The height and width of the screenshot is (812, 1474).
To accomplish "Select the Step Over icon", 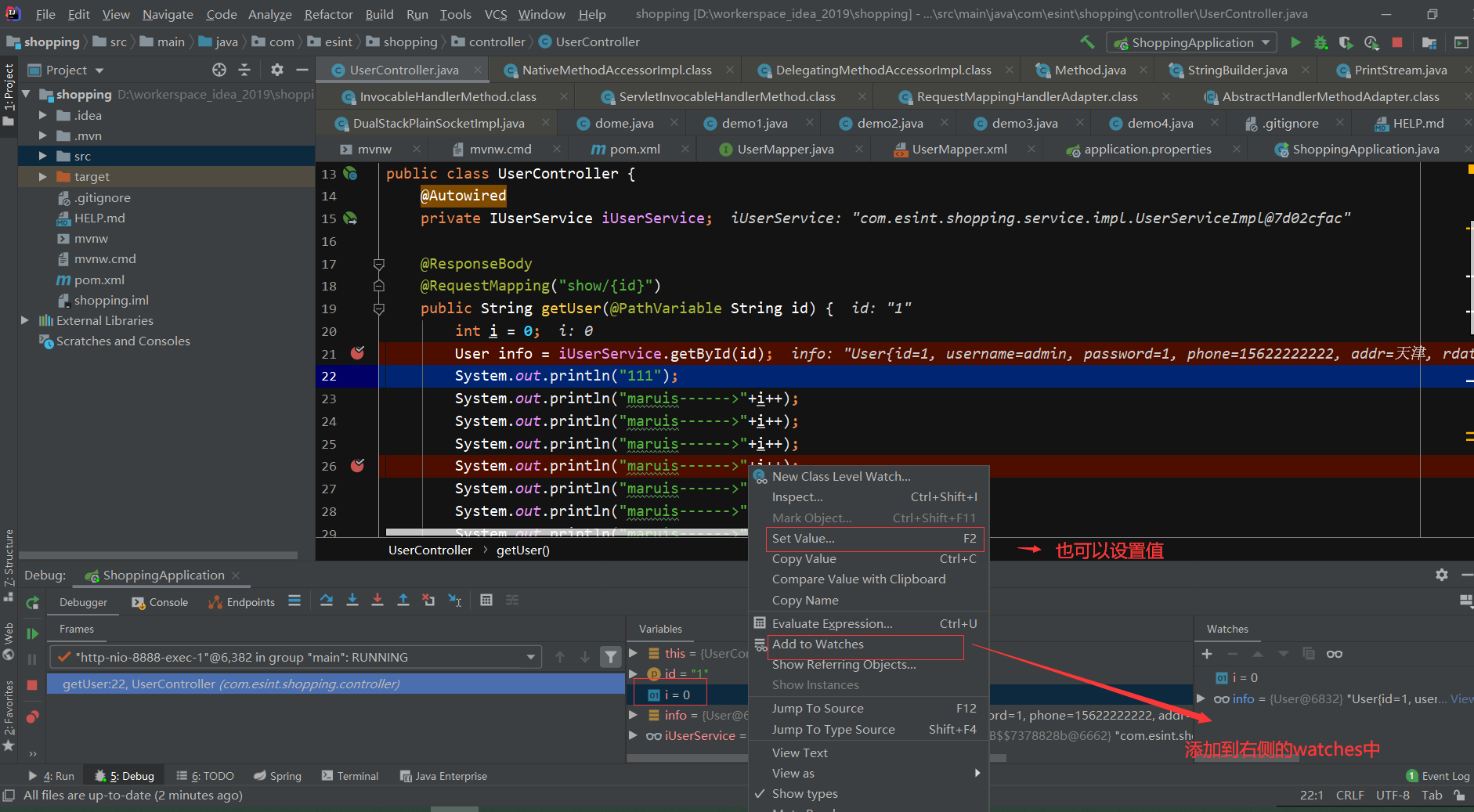I will (327, 600).
